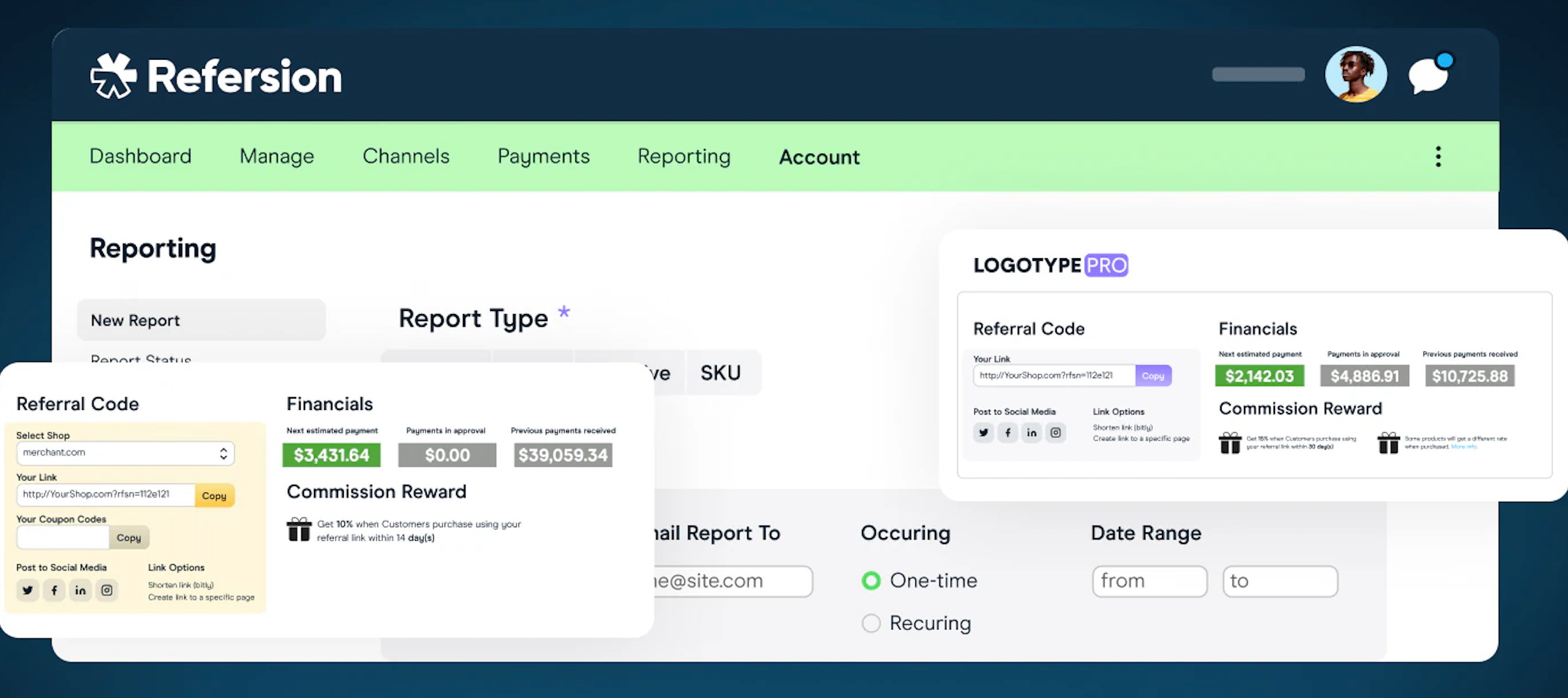Click Instagram icon in LogotypePro card
Viewport: 1568px width, 698px height.
(1055, 433)
